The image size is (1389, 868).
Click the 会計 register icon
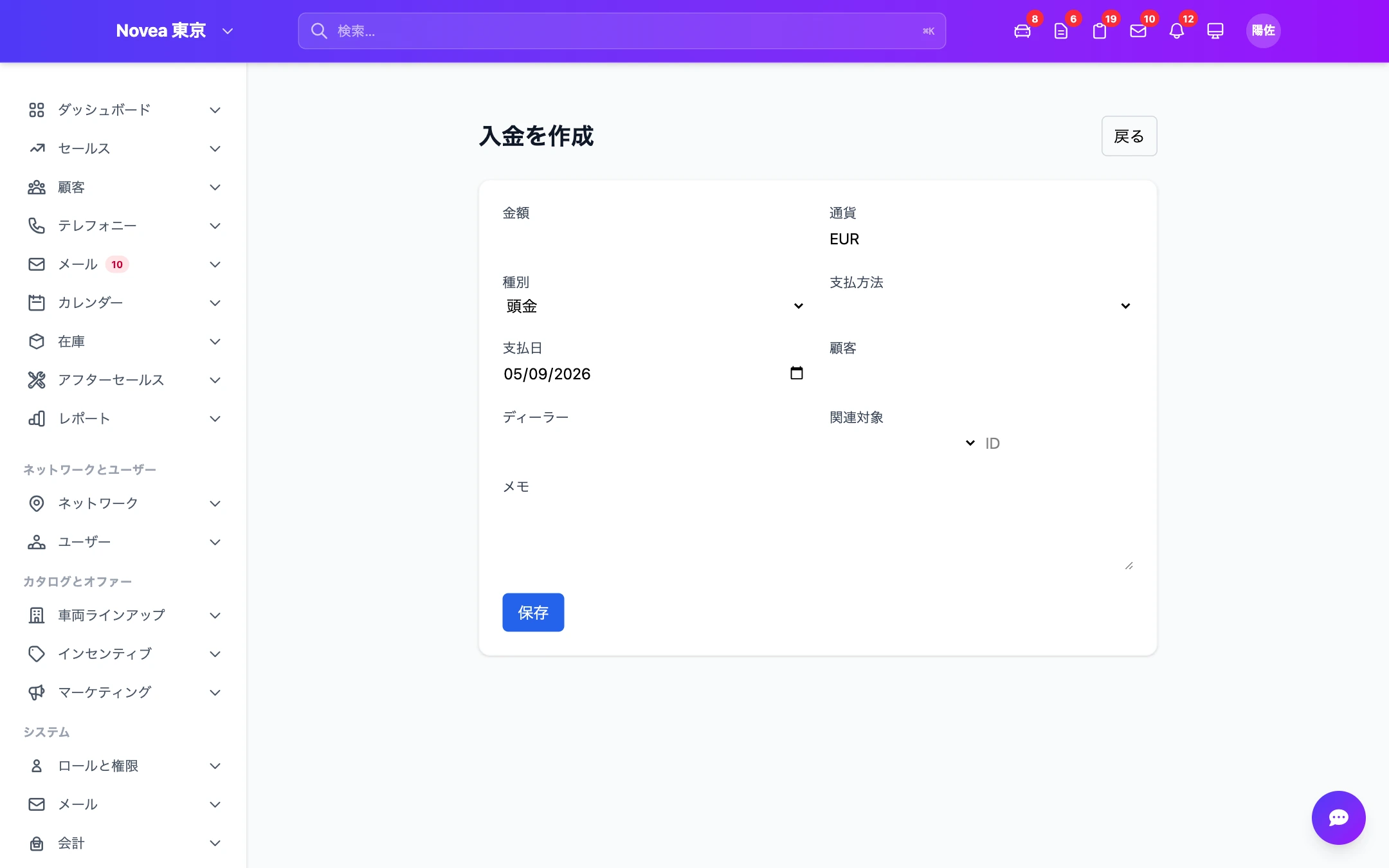[x=37, y=843]
